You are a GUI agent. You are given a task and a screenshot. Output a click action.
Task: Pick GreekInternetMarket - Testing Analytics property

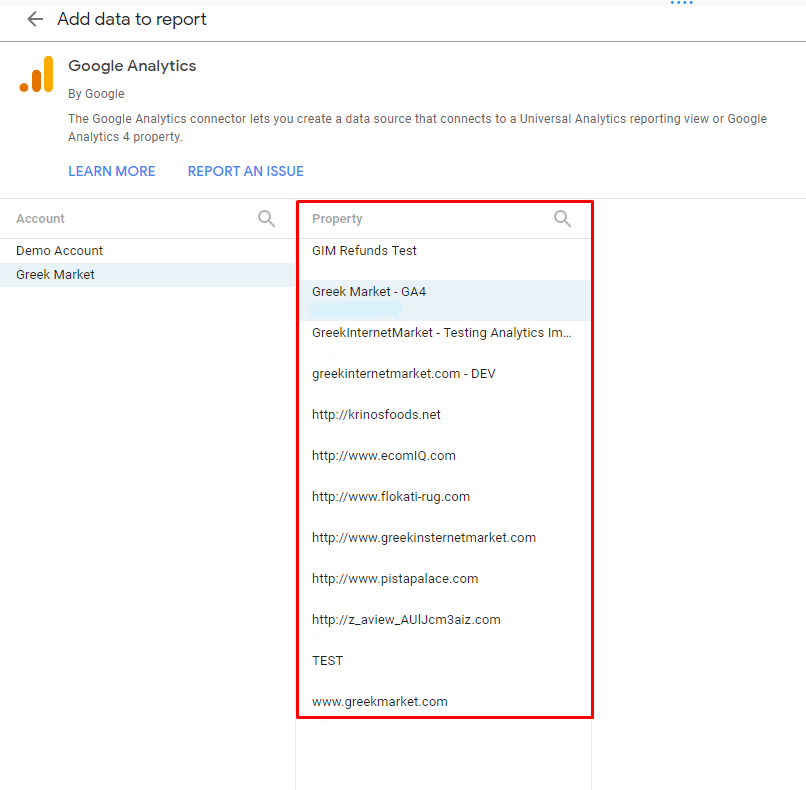pos(441,333)
